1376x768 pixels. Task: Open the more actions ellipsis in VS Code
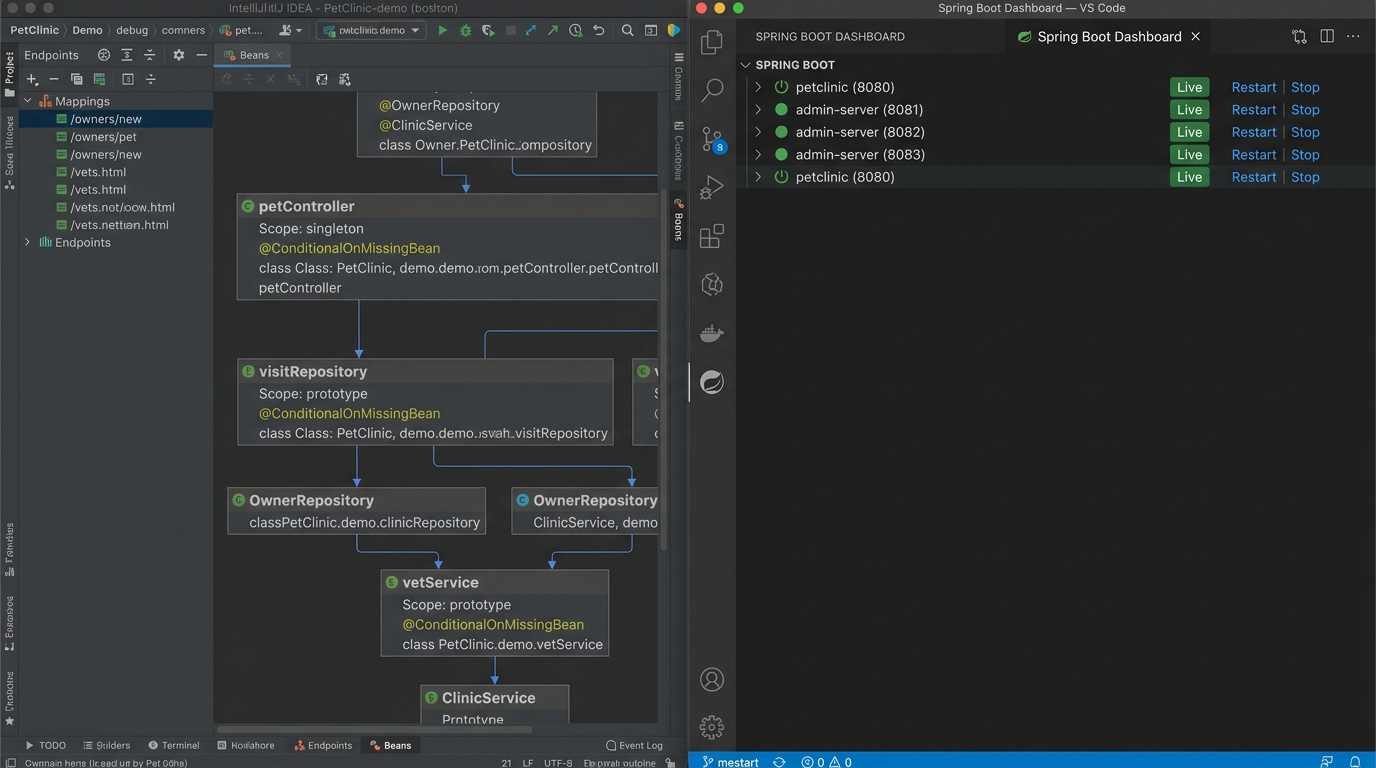tap(1353, 36)
